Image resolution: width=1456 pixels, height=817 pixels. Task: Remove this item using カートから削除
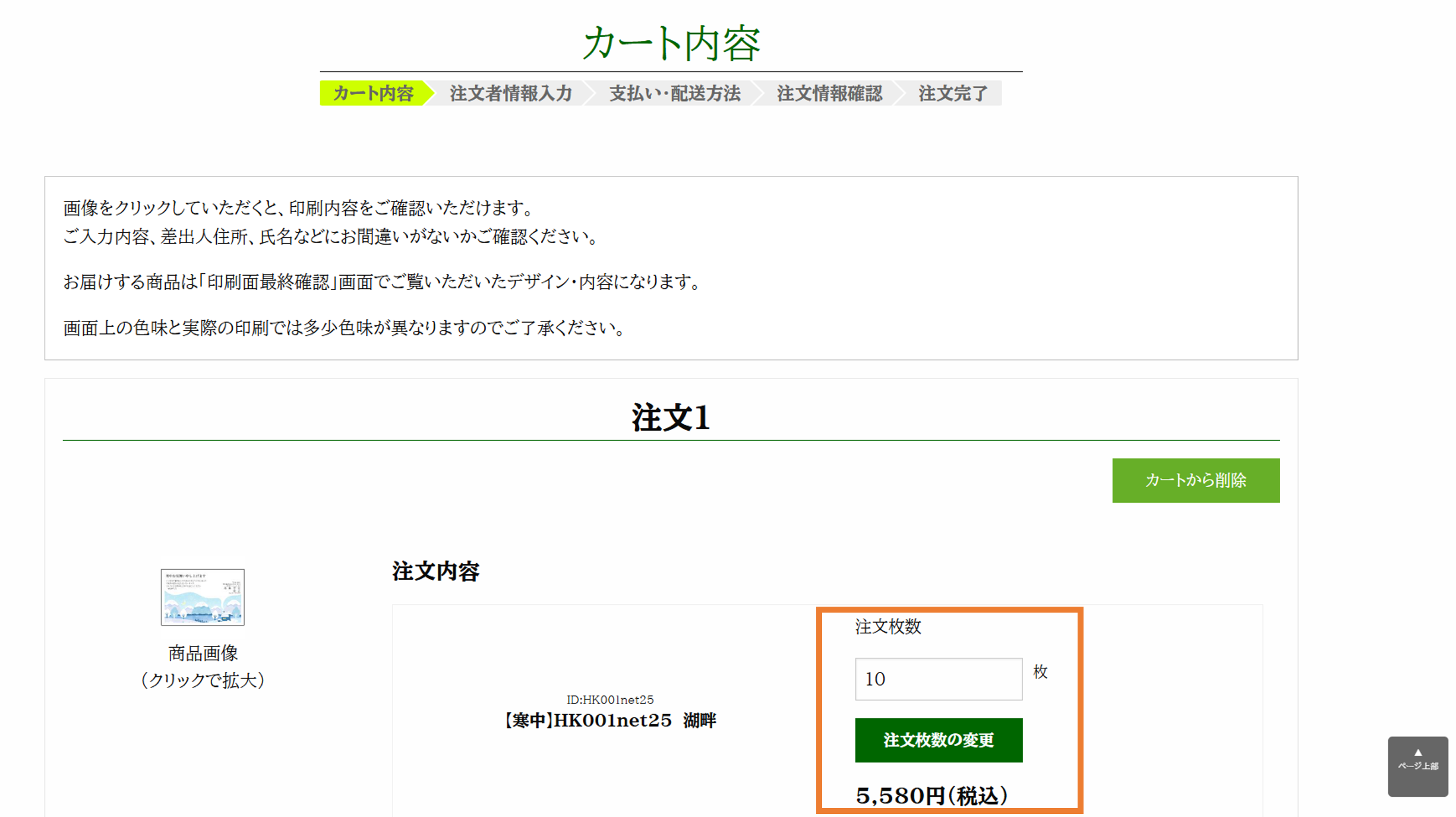pyautogui.click(x=1195, y=480)
